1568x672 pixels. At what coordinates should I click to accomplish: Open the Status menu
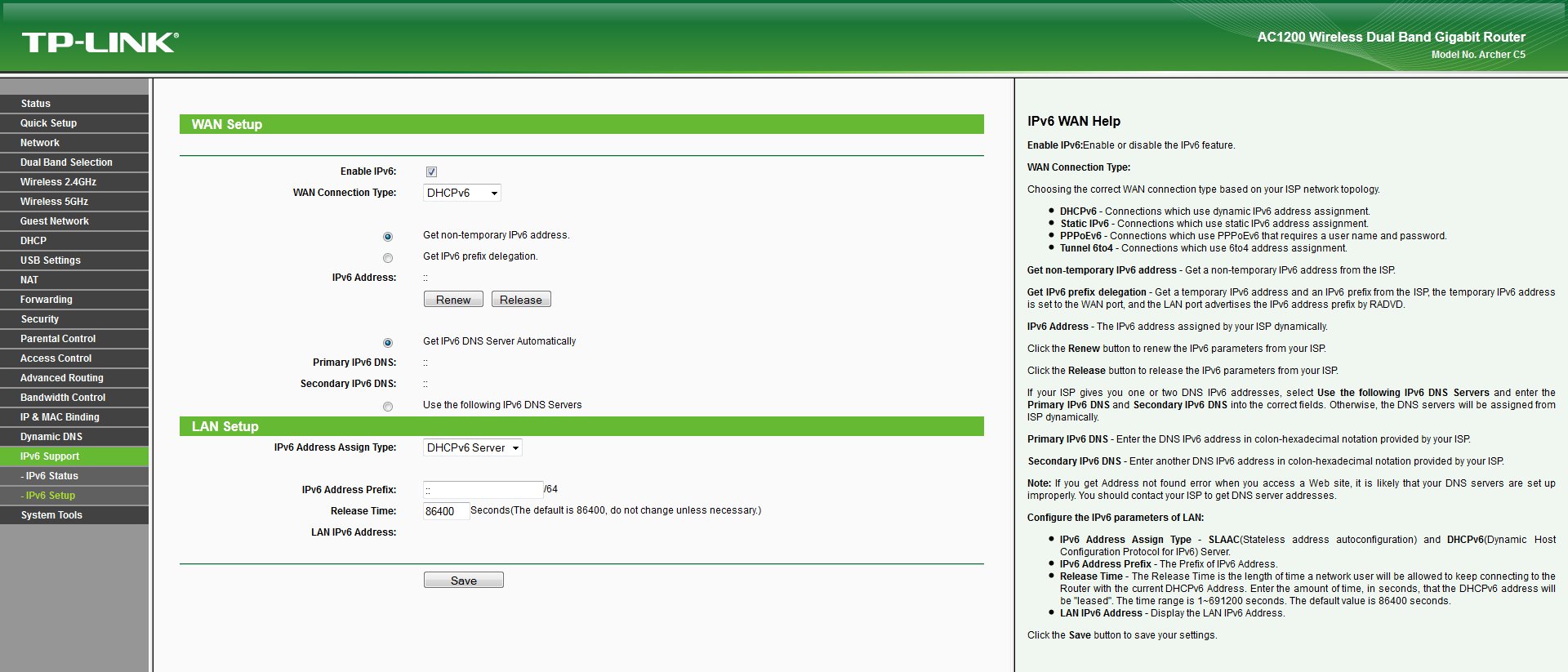tap(74, 104)
